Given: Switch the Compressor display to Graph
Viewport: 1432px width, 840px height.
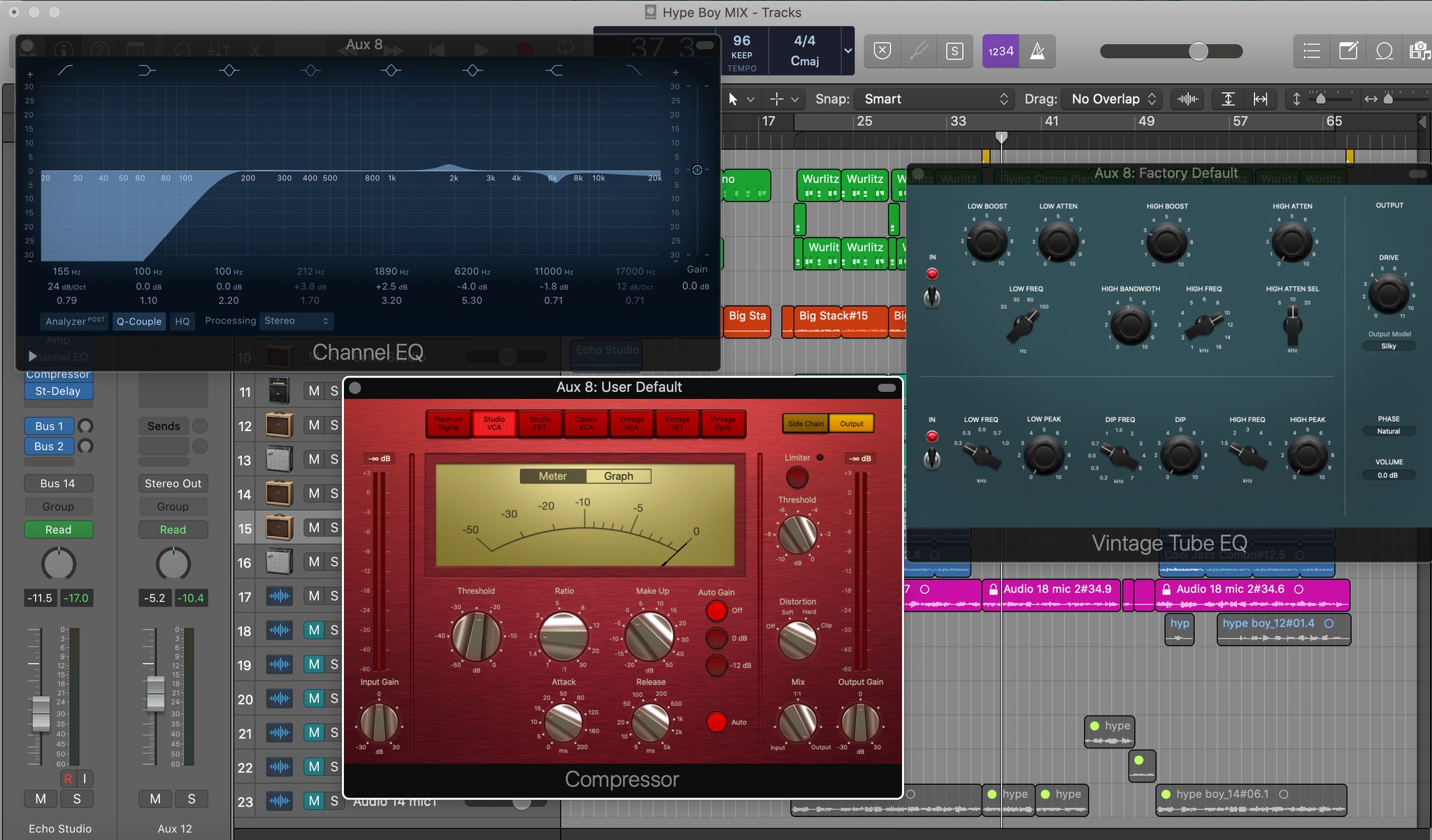Looking at the screenshot, I should (x=618, y=476).
